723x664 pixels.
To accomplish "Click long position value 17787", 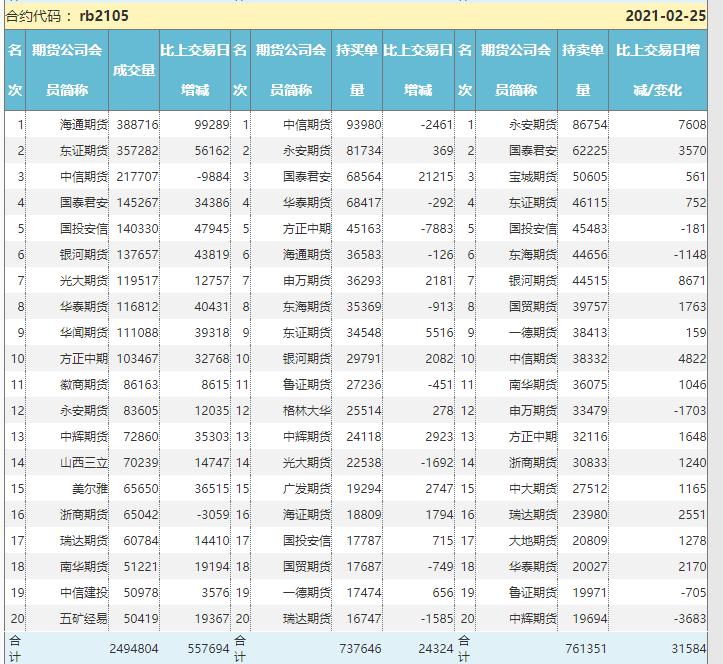I will coord(364,540).
